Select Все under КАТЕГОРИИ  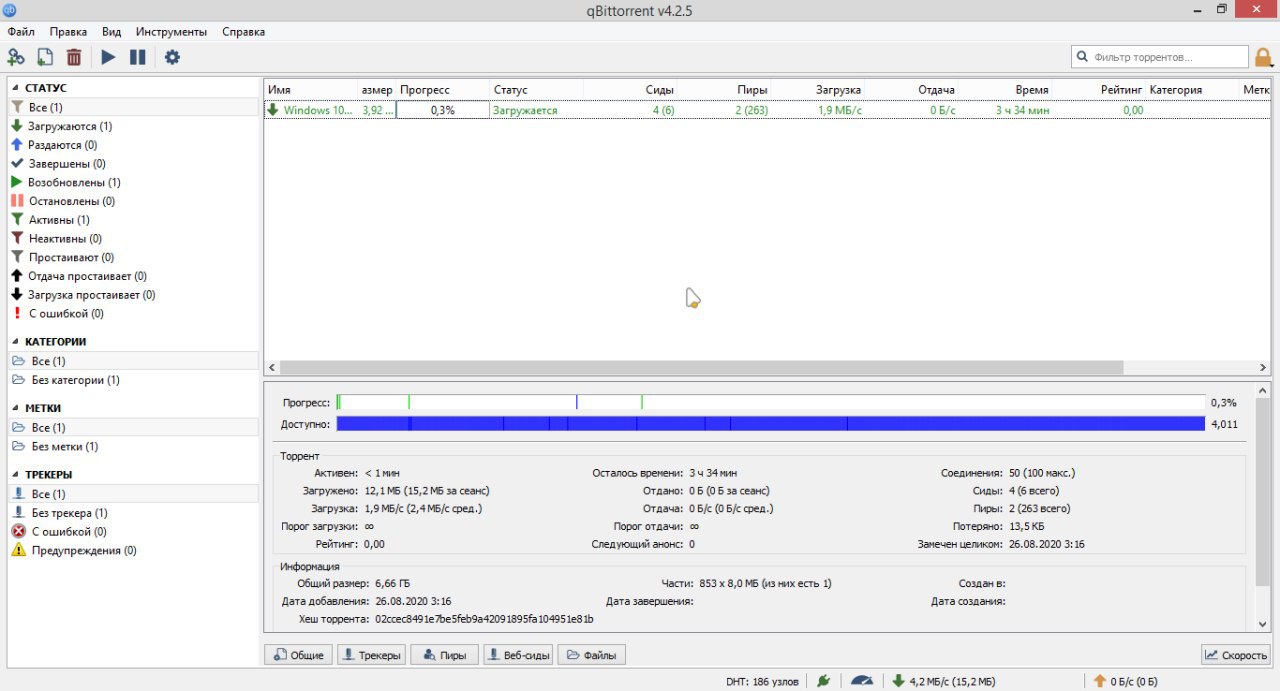pyautogui.click(x=133, y=361)
